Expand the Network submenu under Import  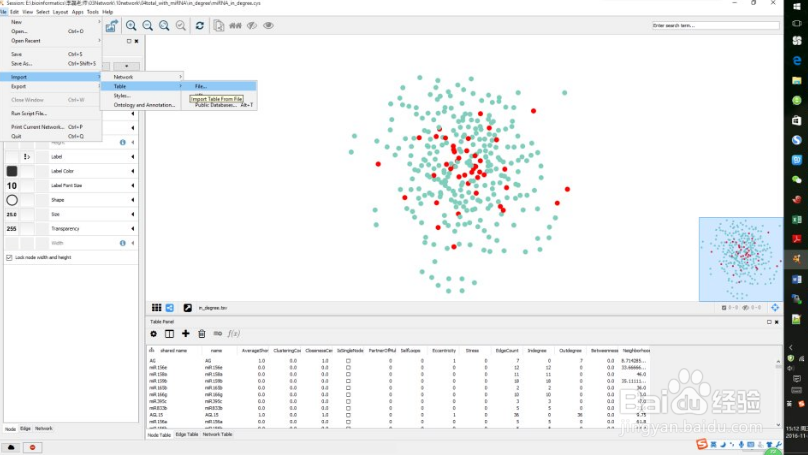point(142,77)
